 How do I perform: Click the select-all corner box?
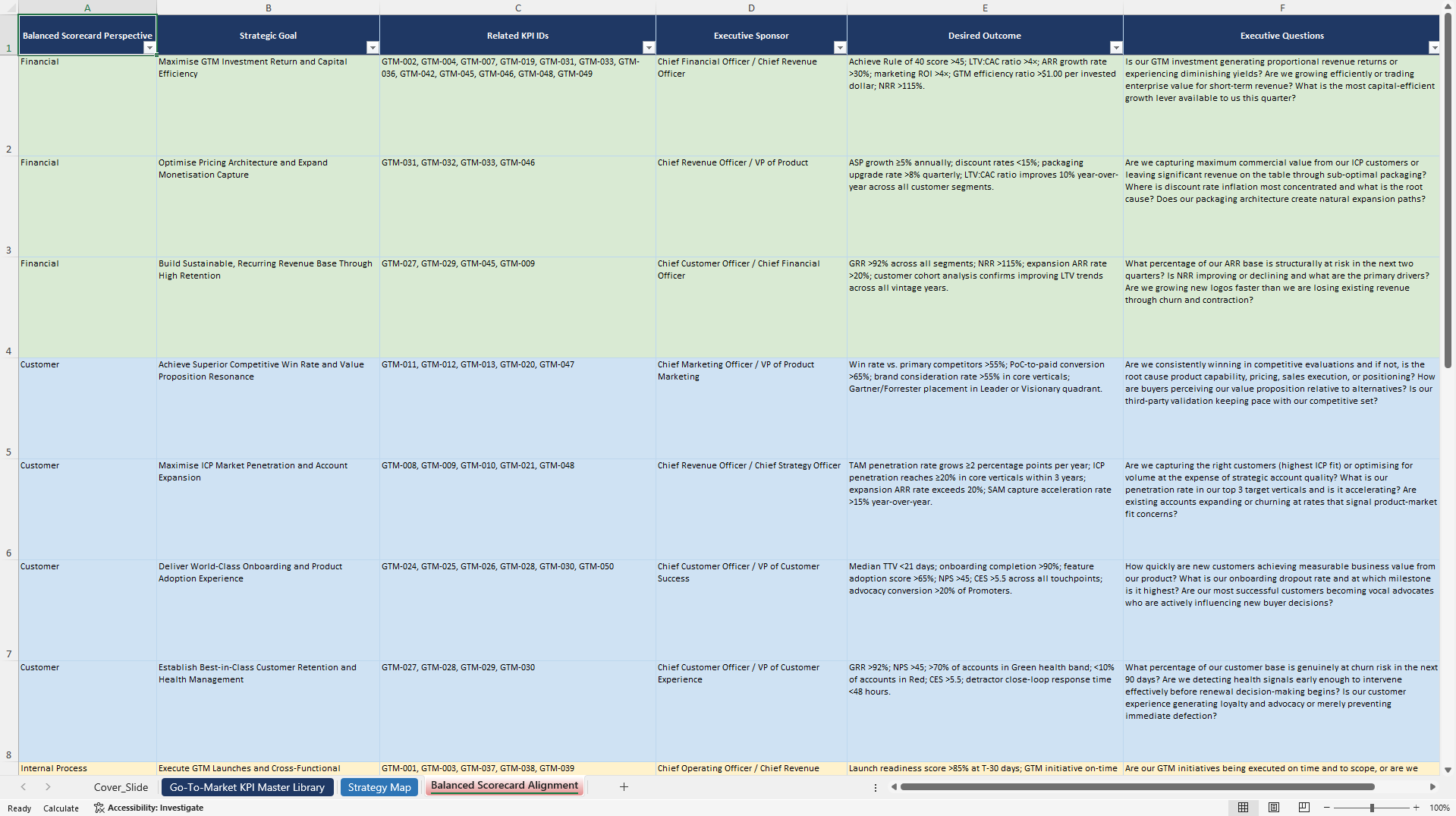pos(9,8)
